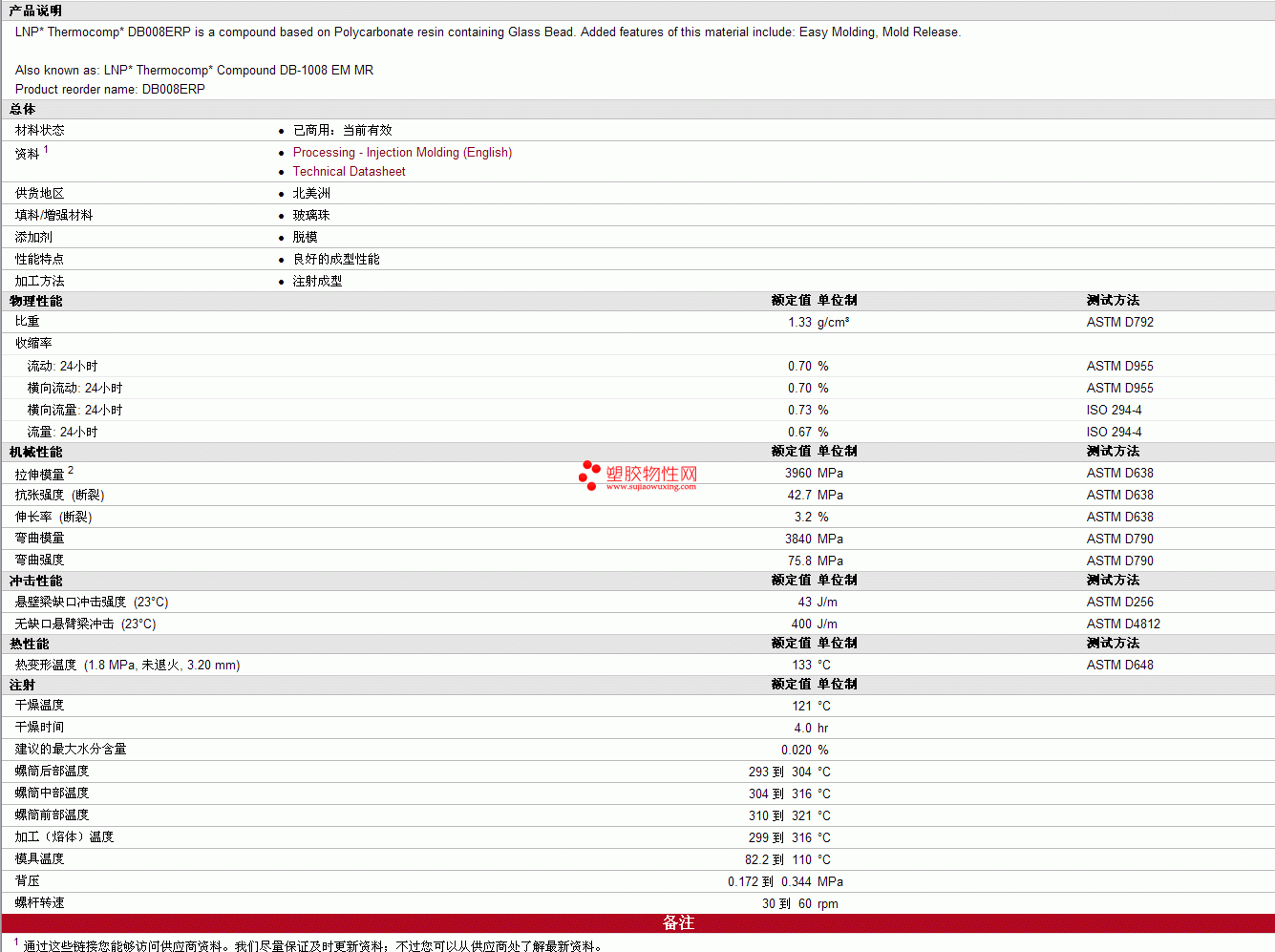Select the 注射成型 value

click(318, 282)
